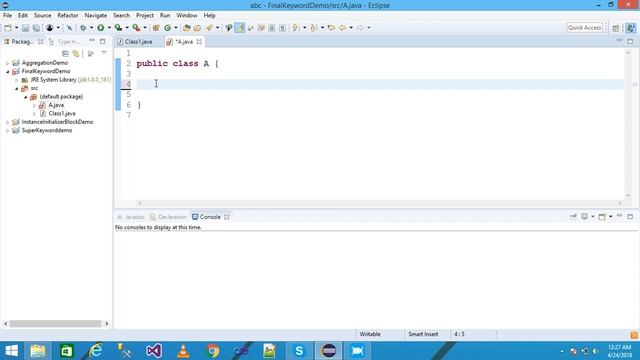Click the Open Task icon
The image size is (640, 360).
click(x=198, y=28)
